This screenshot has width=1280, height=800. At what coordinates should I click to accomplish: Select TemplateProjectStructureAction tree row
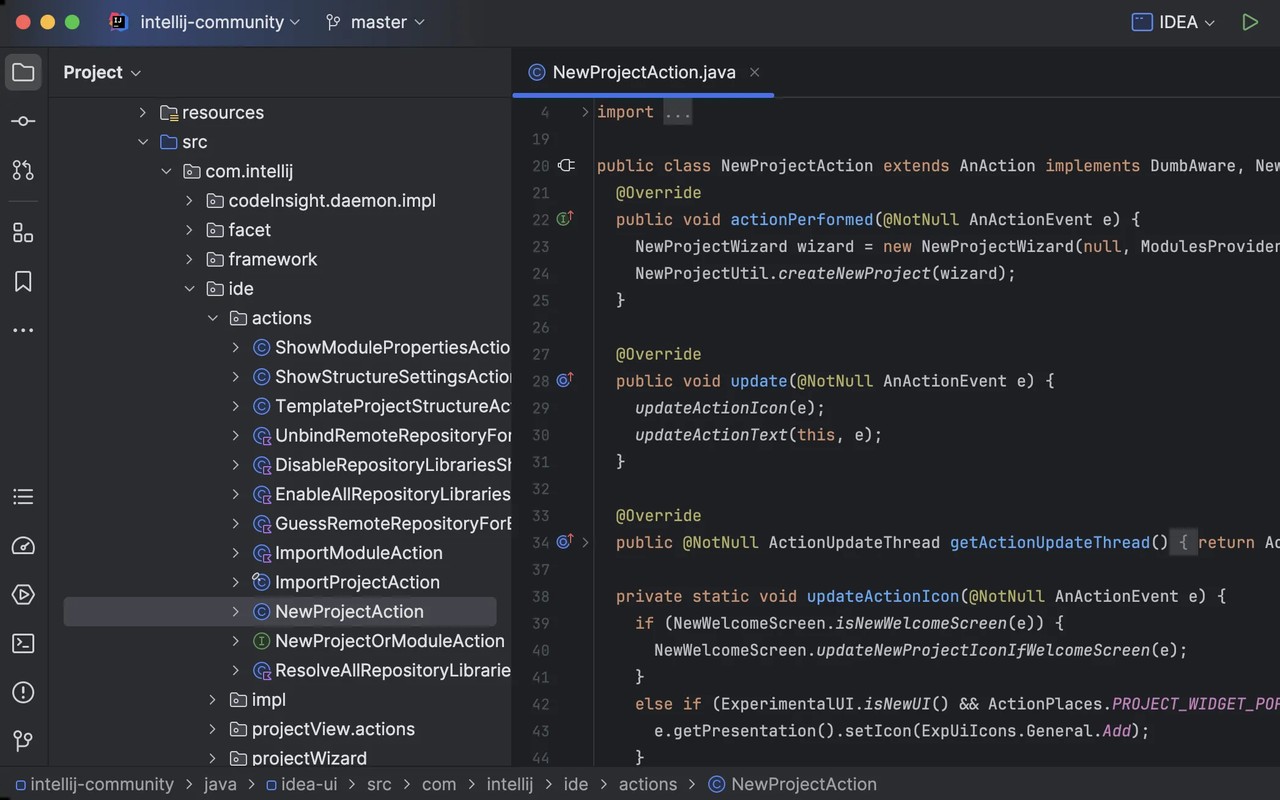coord(280,406)
